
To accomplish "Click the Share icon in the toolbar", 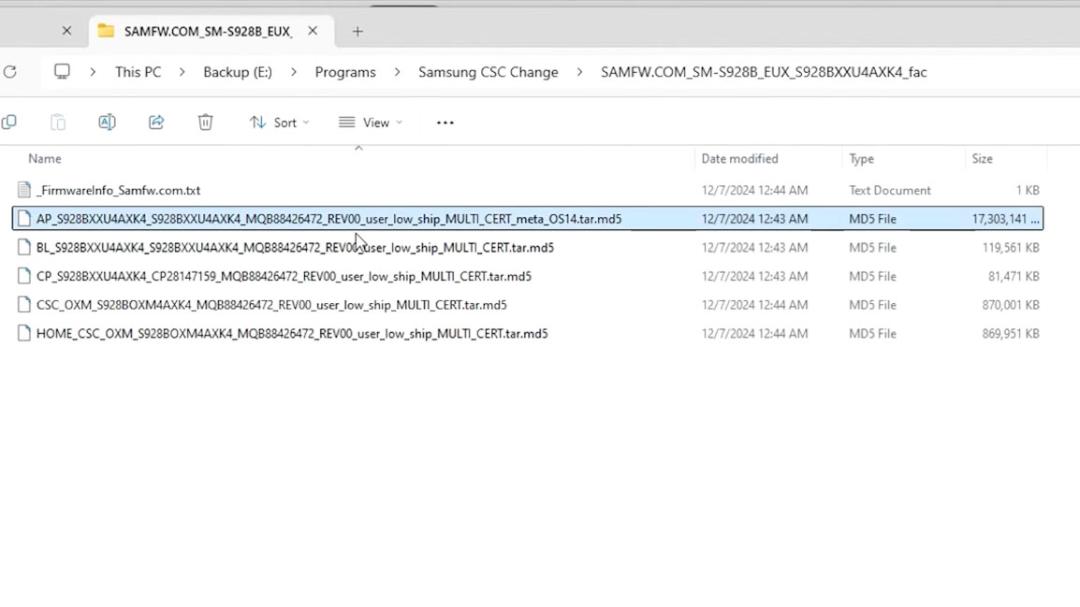I will click(x=156, y=123).
